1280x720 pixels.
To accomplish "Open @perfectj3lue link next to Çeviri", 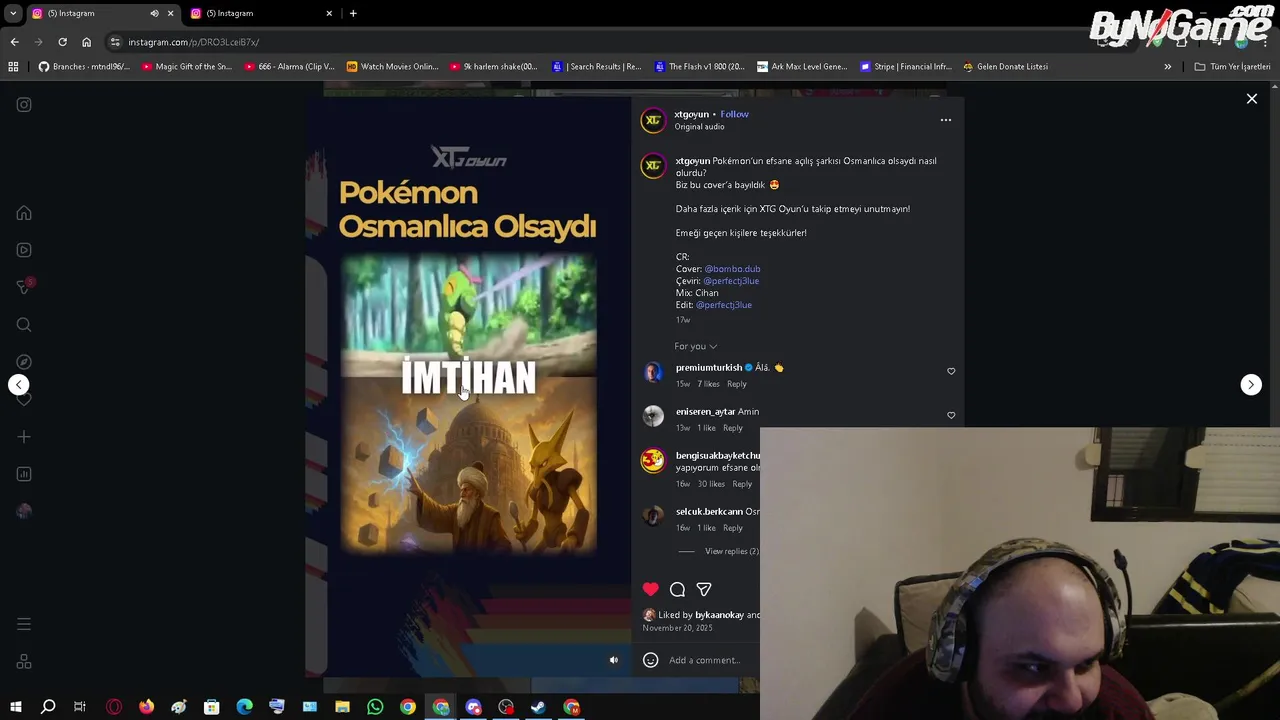I will tap(731, 281).
